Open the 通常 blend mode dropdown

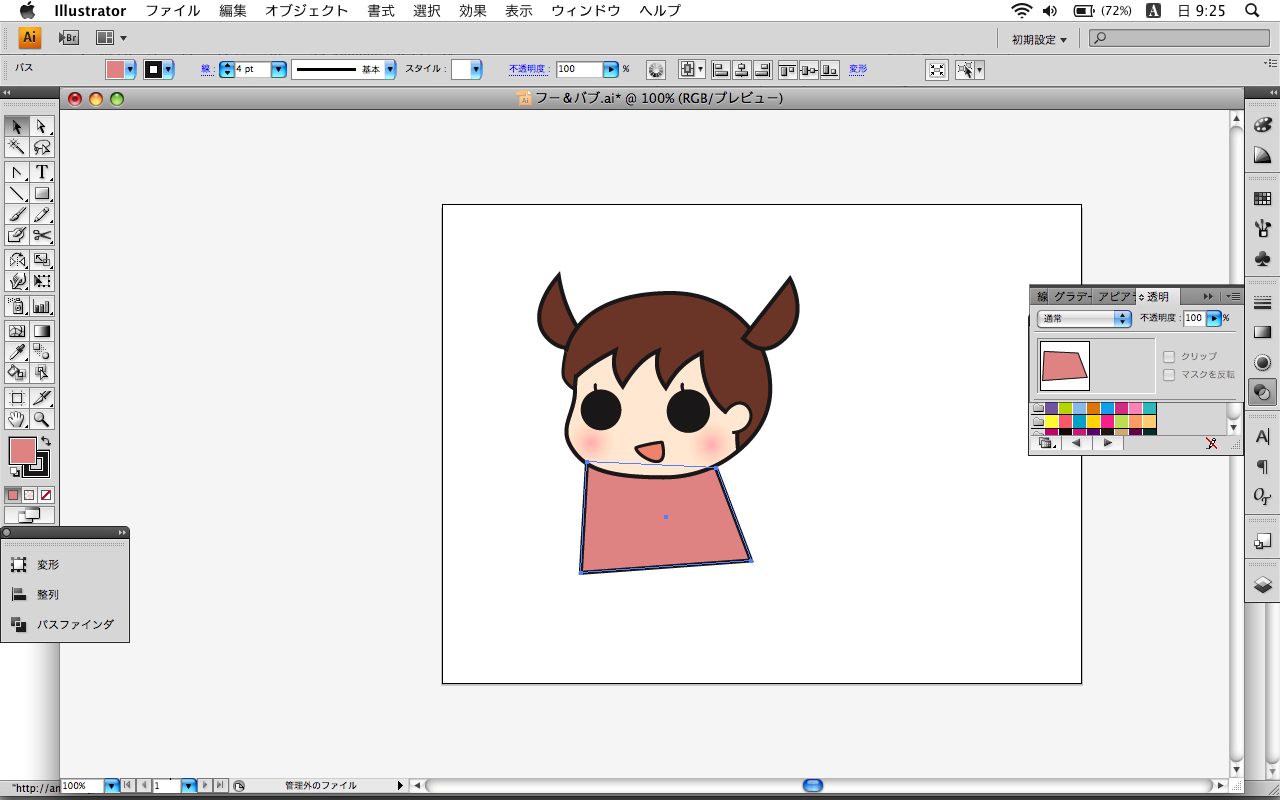tap(1084, 318)
